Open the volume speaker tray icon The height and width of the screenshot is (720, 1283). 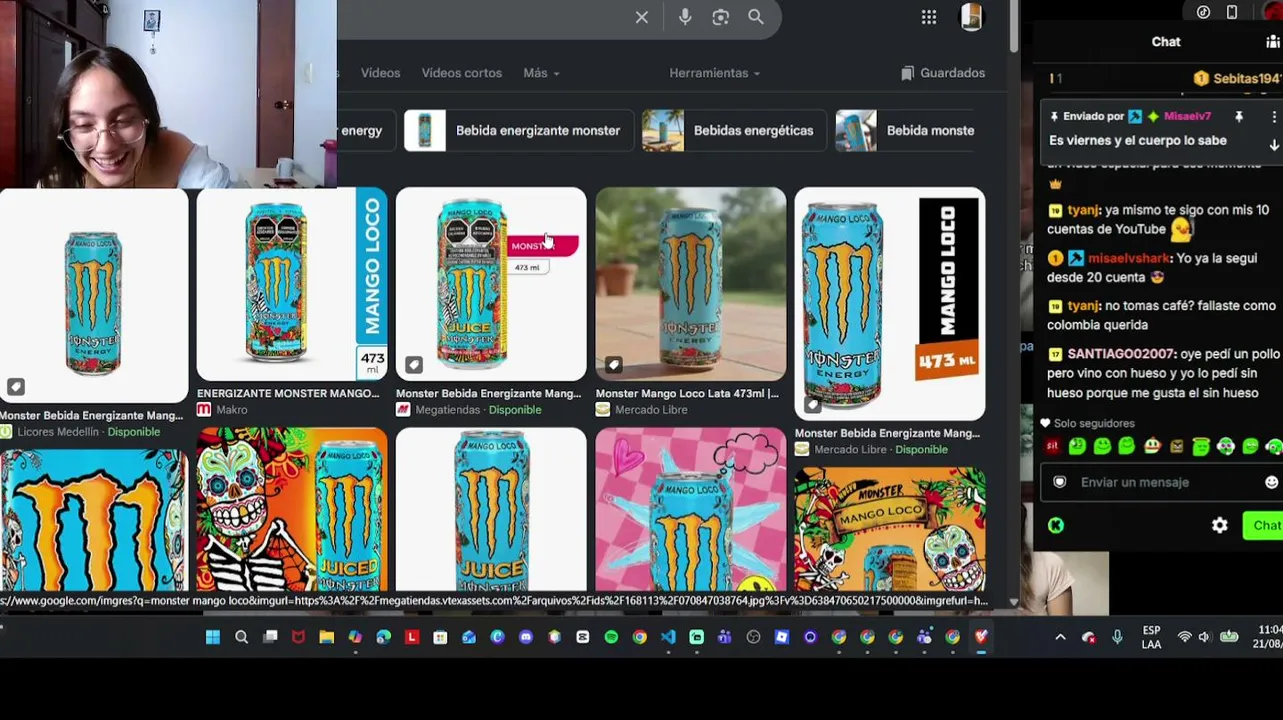click(1204, 637)
